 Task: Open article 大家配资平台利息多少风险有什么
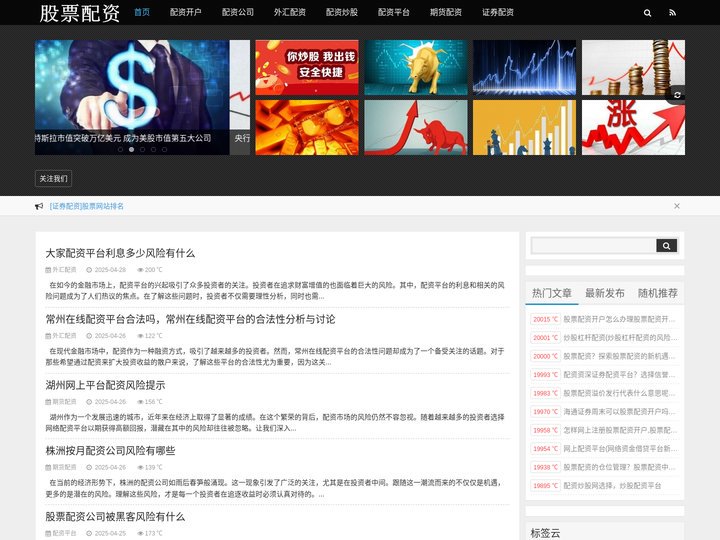pos(120,253)
